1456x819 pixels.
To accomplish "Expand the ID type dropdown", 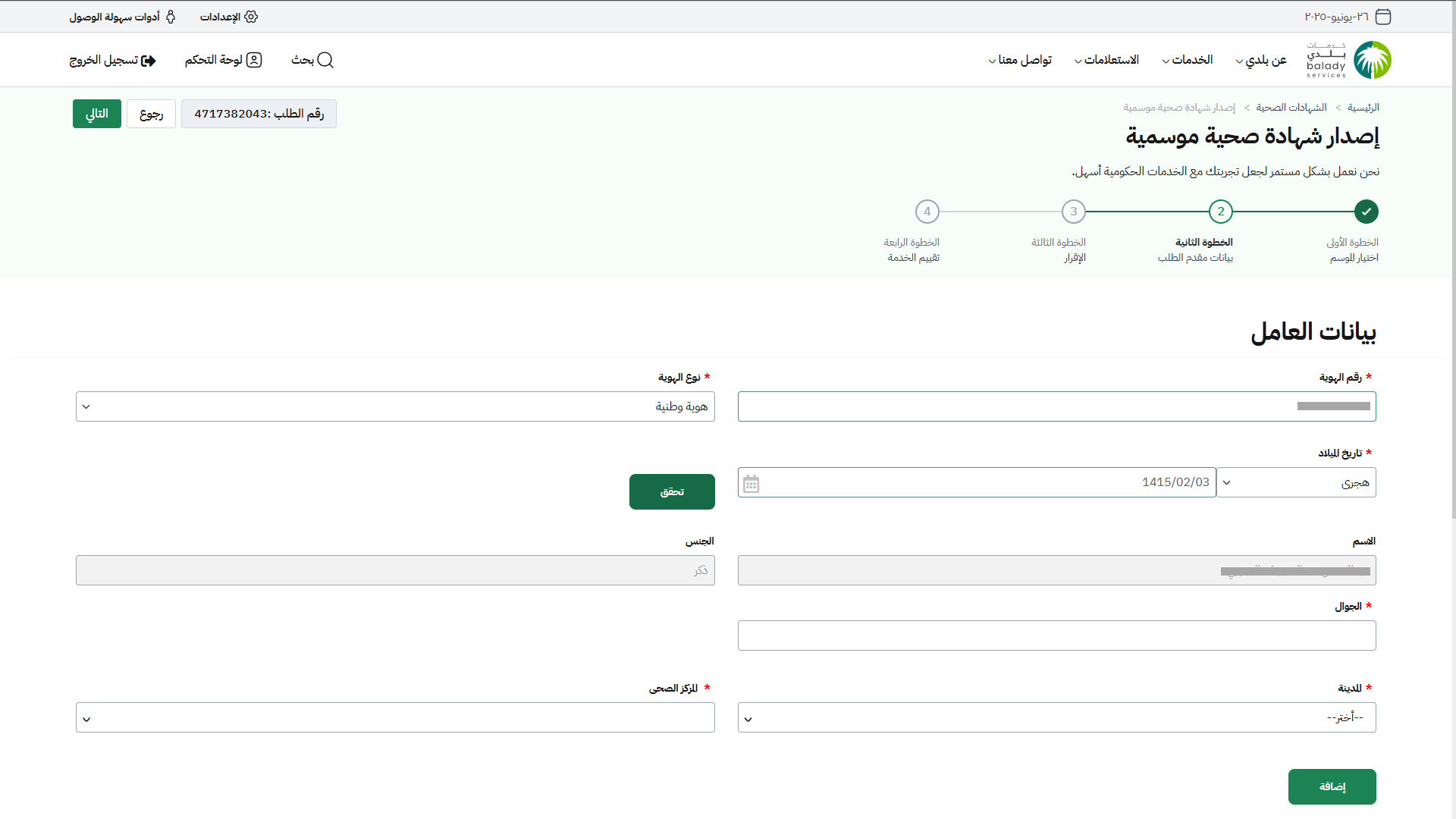I will (395, 406).
